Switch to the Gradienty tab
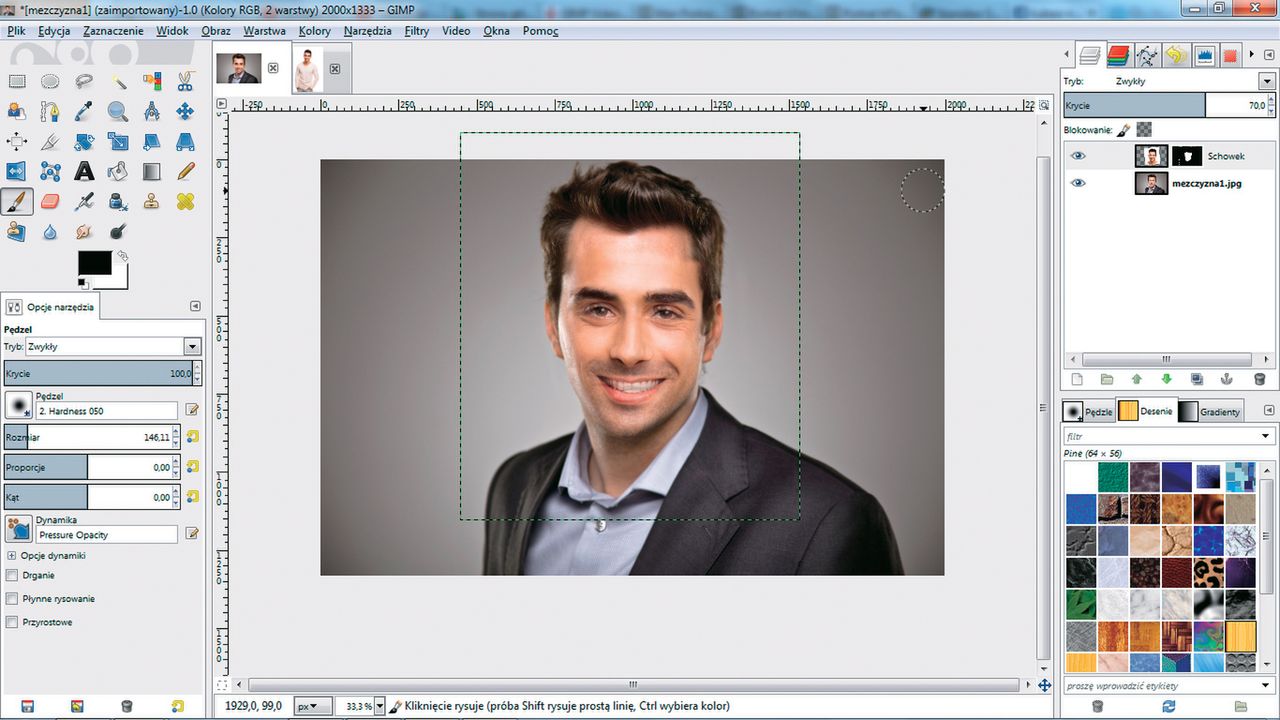The height and width of the screenshot is (720, 1280). 1210,411
